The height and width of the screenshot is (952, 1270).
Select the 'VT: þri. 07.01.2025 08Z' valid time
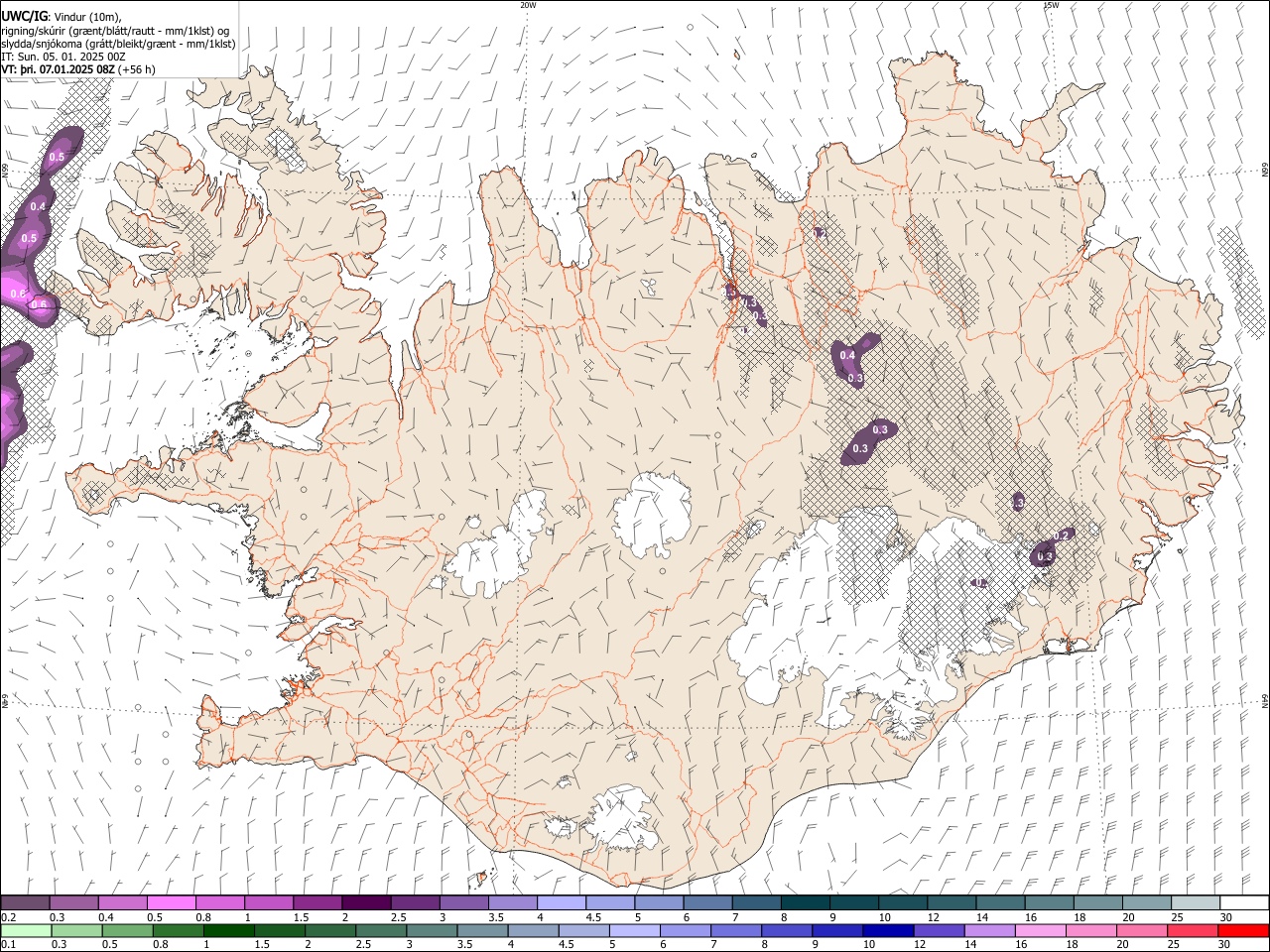pos(58,69)
